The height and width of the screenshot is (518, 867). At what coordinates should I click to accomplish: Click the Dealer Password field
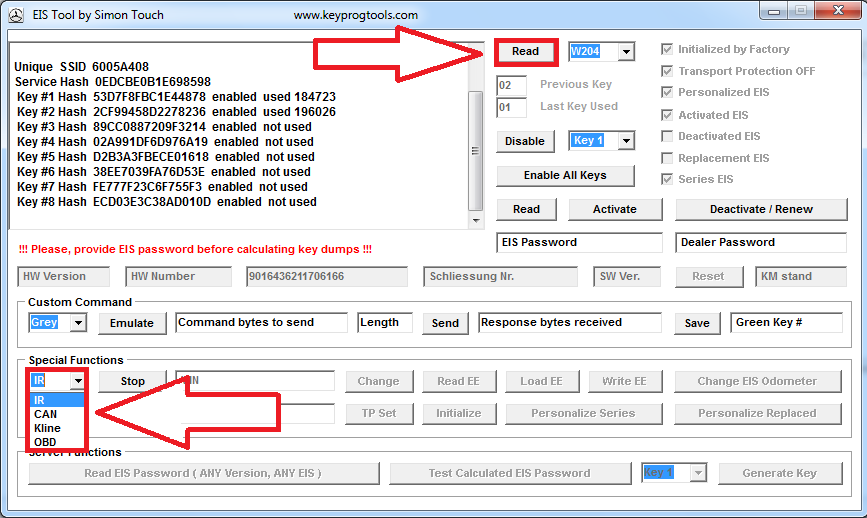[761, 243]
